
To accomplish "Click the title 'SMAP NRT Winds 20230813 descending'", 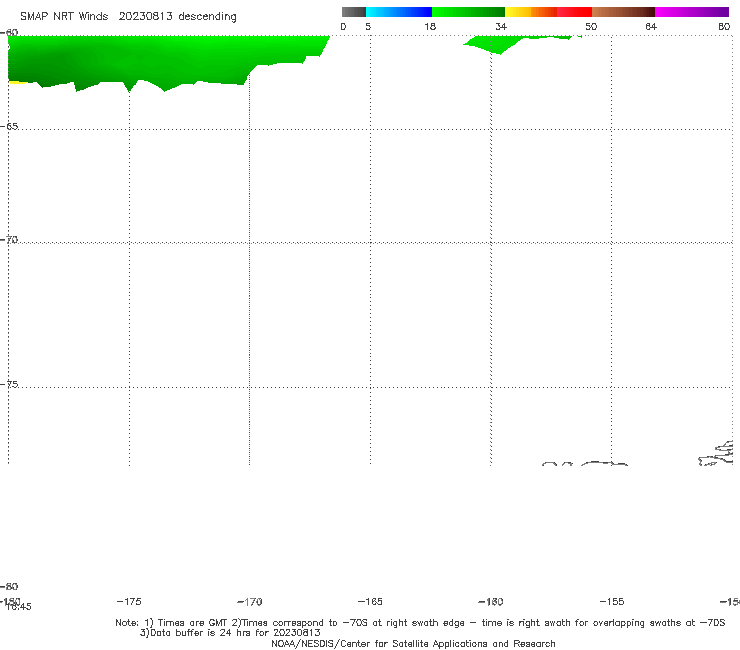I will coord(128,17).
